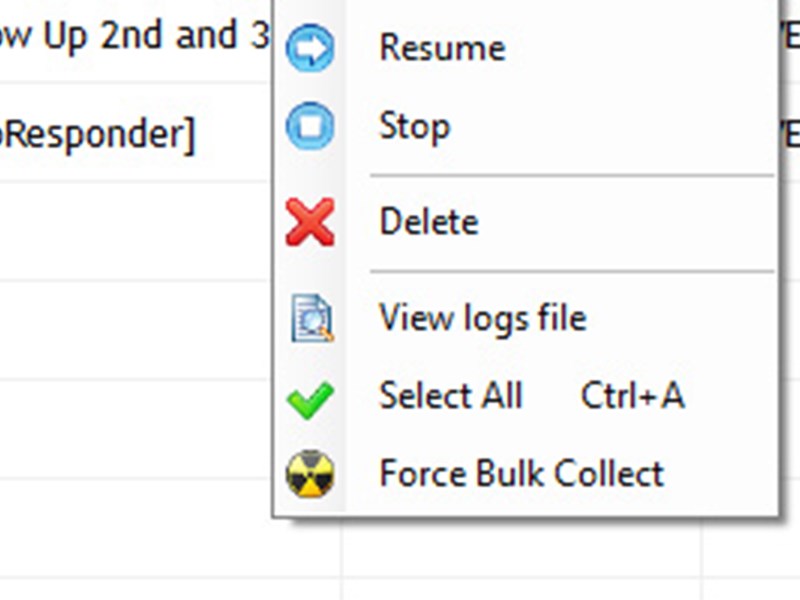Click the blue Stop square icon
Screen dimensions: 800x600
coord(312,124)
